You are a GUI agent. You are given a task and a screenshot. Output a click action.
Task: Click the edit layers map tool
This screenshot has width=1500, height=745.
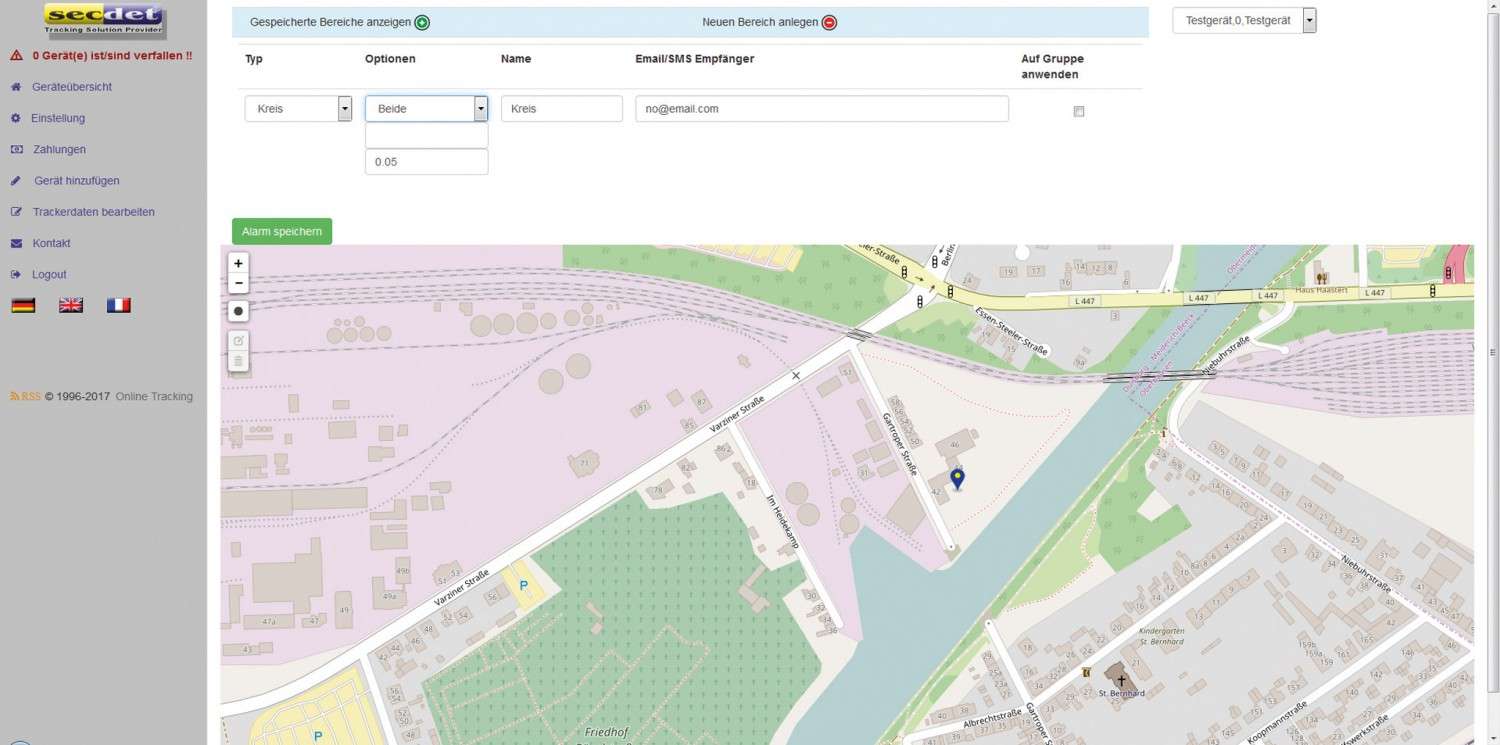pos(238,341)
